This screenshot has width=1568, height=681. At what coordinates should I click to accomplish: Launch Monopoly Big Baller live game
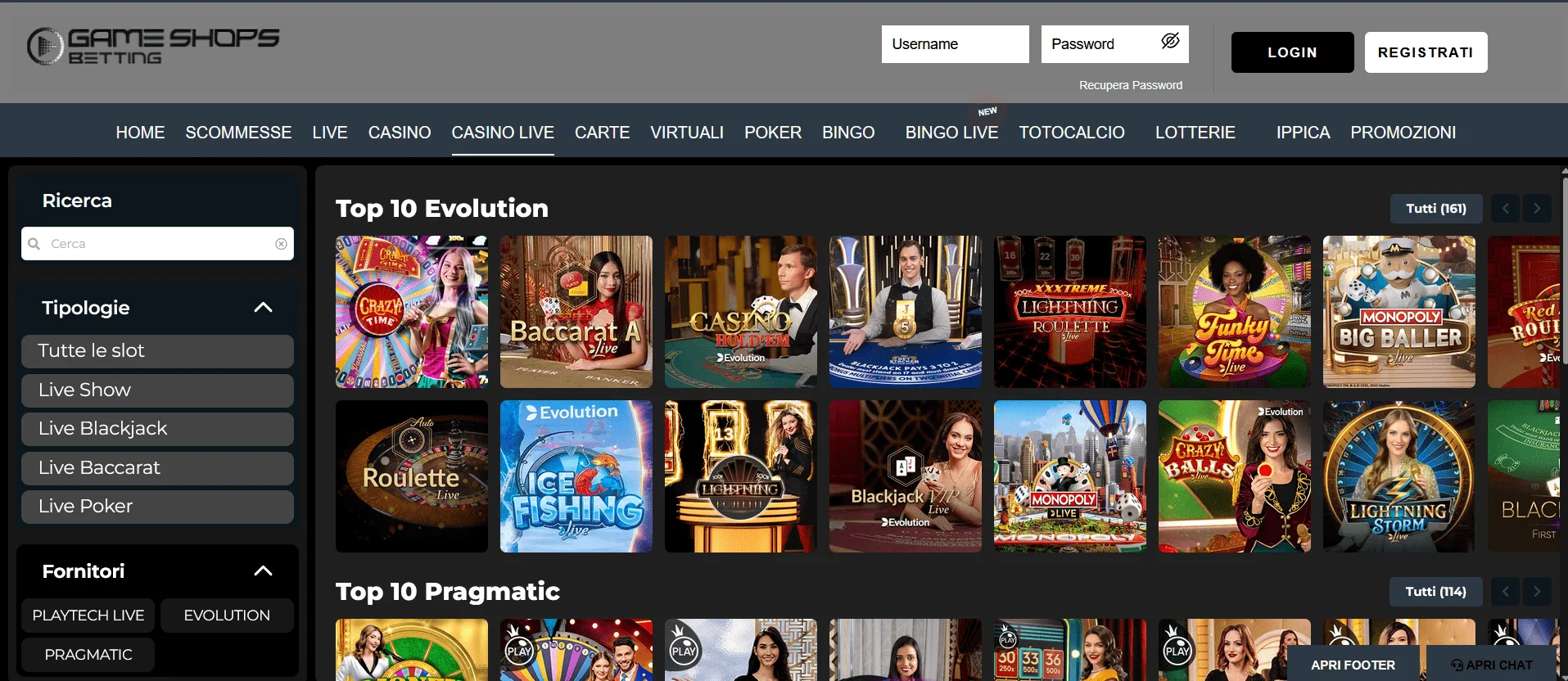1399,312
